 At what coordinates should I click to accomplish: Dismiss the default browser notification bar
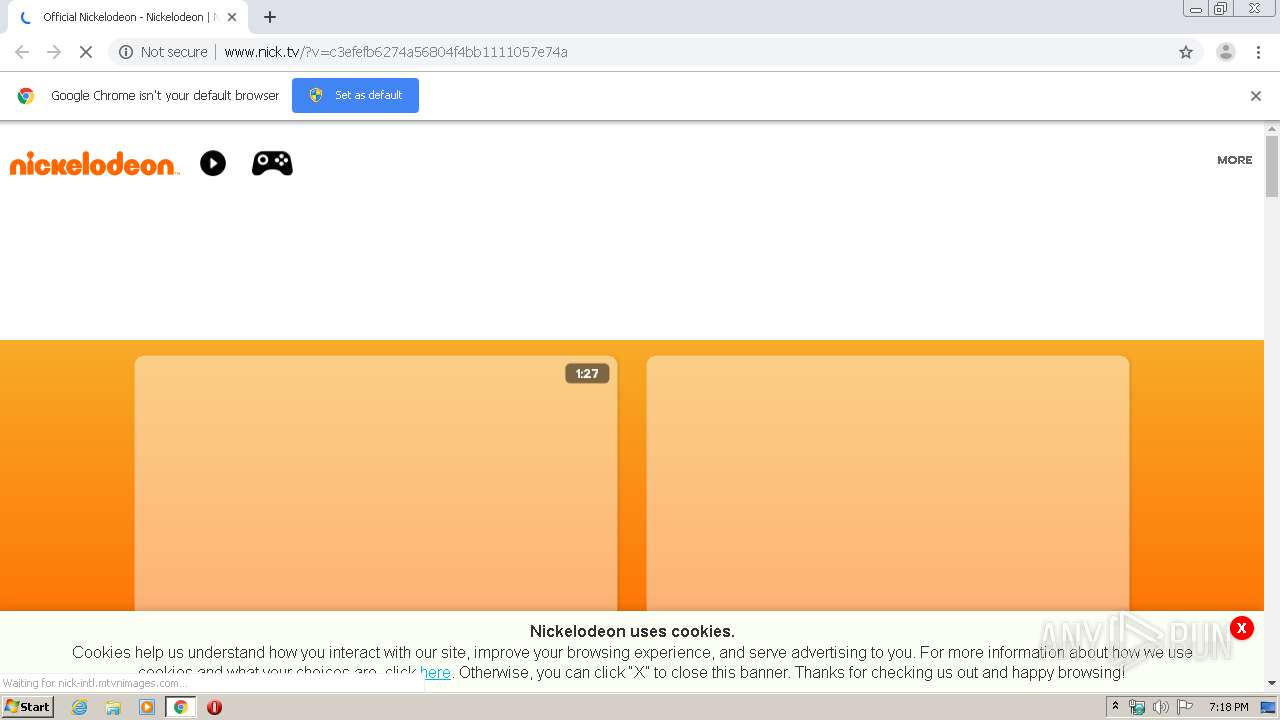(1255, 96)
